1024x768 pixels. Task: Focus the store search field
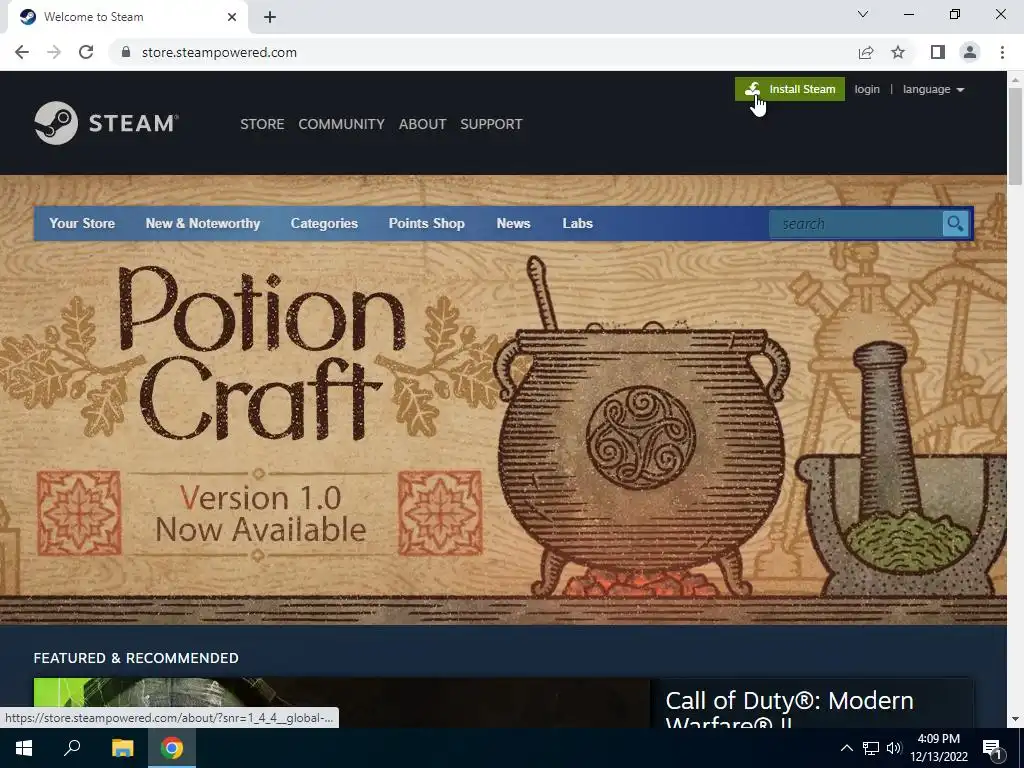point(856,224)
